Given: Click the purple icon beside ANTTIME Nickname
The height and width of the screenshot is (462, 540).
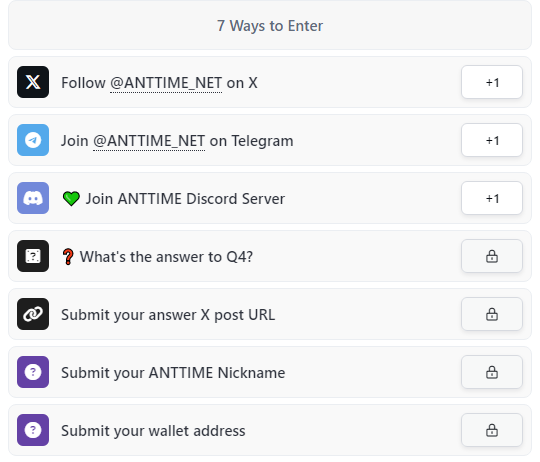Looking at the screenshot, I should 33,372.
